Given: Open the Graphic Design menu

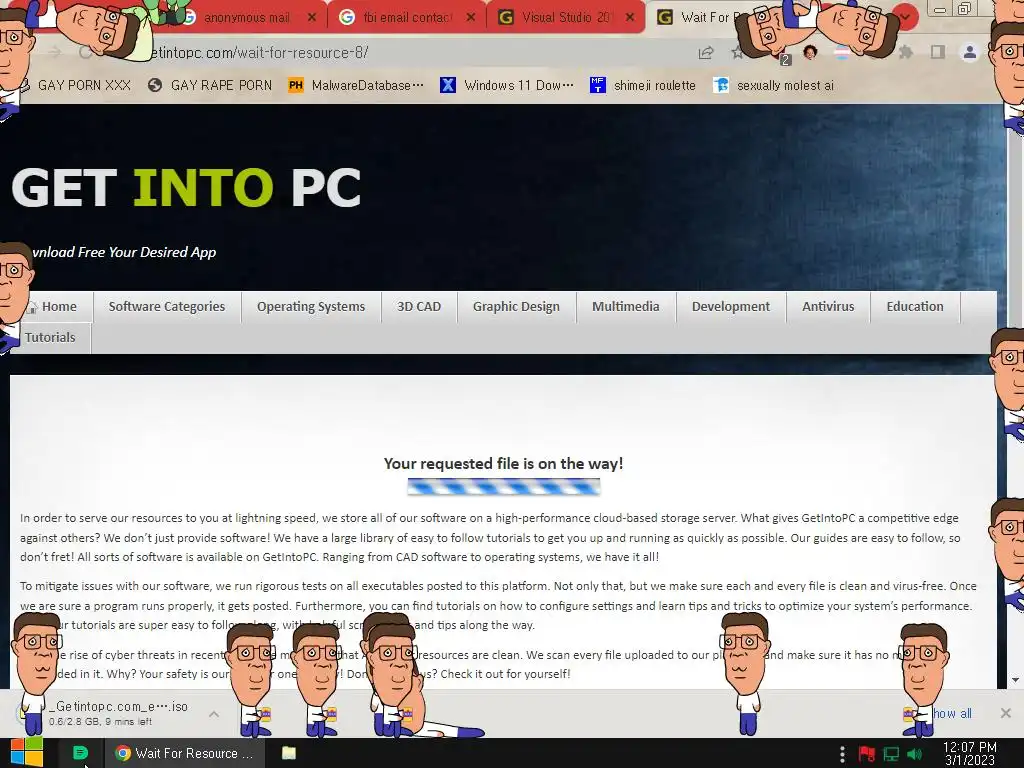Looking at the screenshot, I should (516, 306).
